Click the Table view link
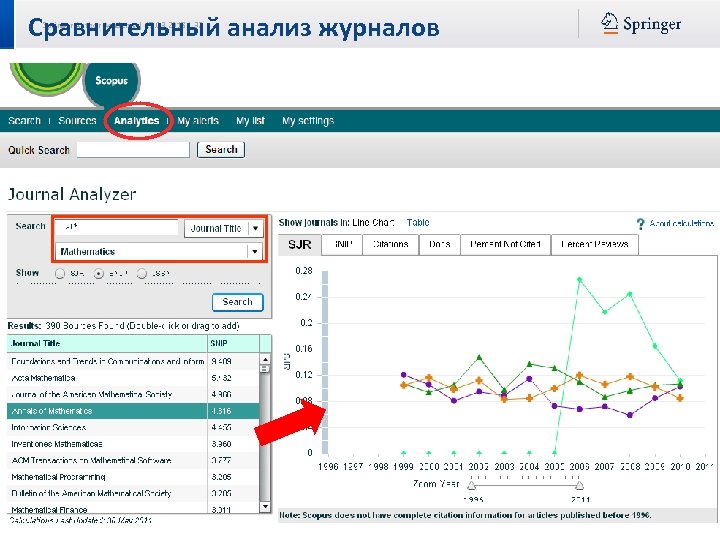 tap(418, 223)
